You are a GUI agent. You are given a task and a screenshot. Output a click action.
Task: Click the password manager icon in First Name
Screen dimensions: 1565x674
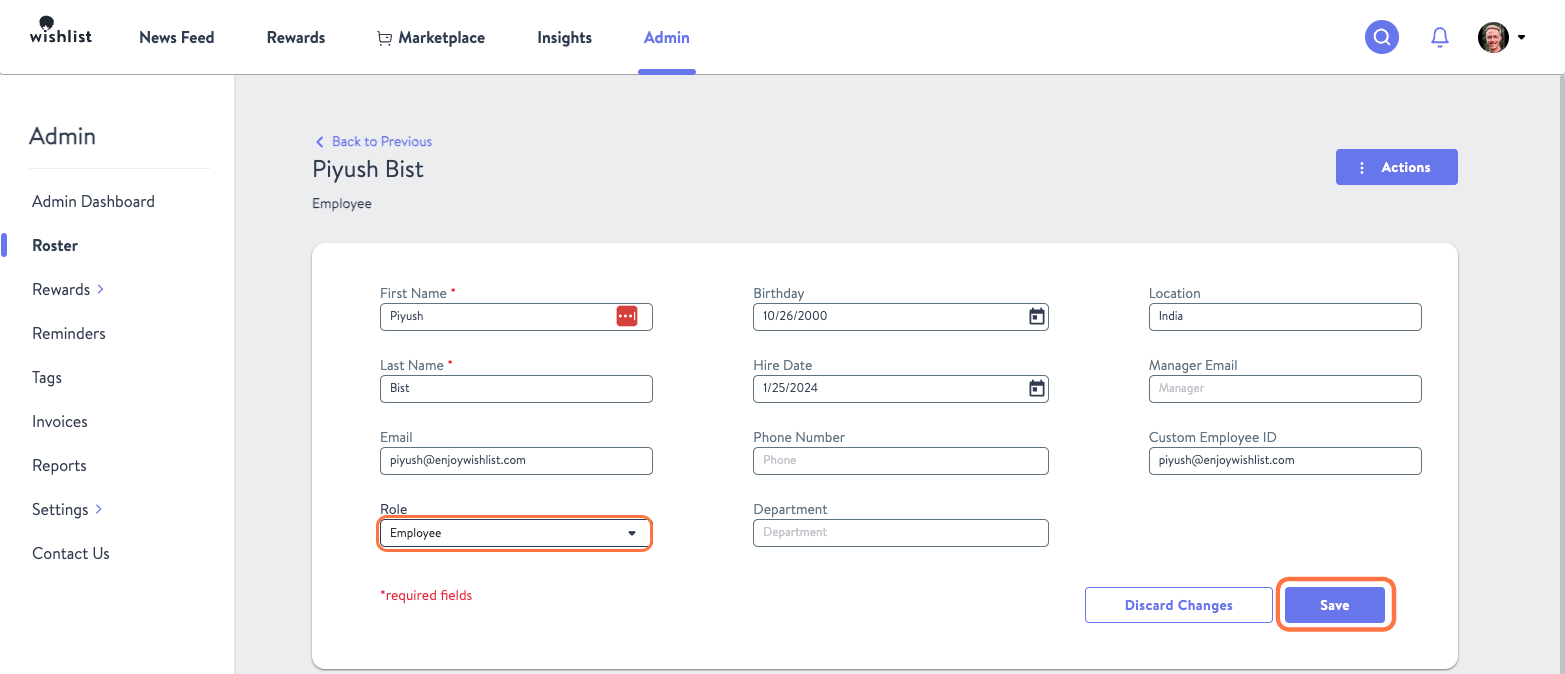pyautogui.click(x=627, y=316)
